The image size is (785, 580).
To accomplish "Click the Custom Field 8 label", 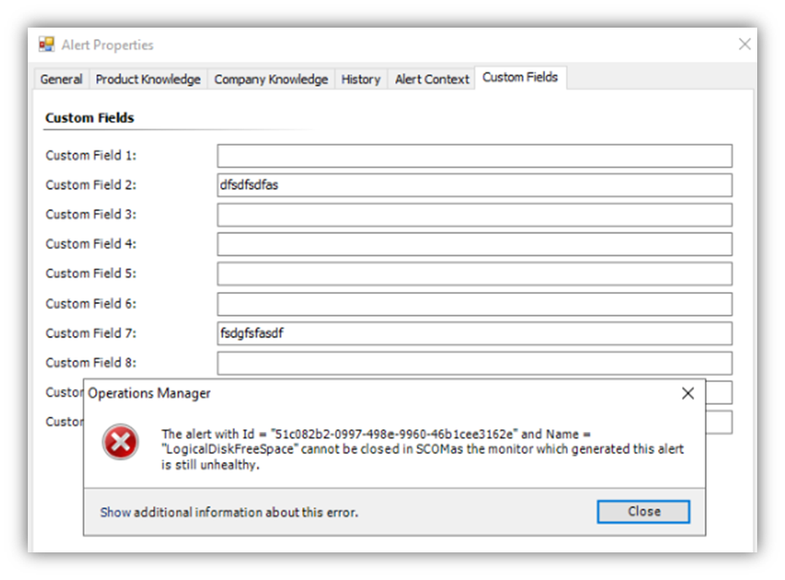I will [91, 363].
